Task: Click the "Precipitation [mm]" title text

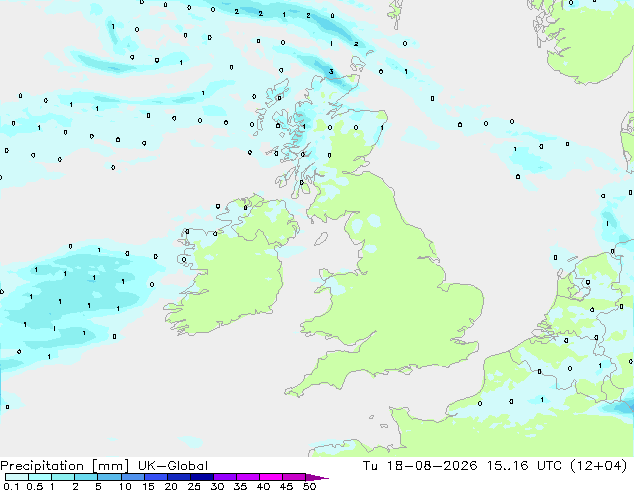Action: pos(65,466)
